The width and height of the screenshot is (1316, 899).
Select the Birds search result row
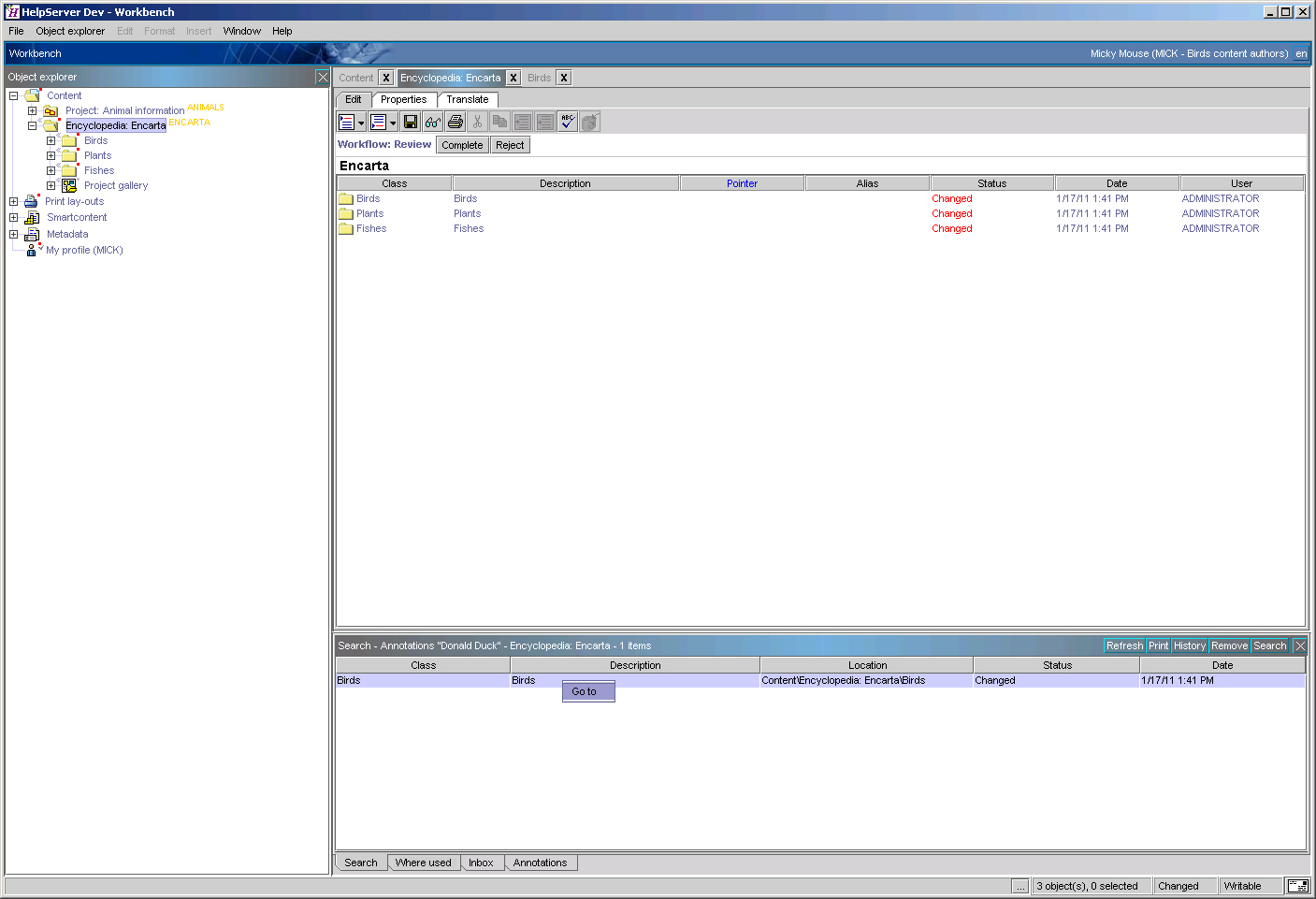click(x=820, y=680)
